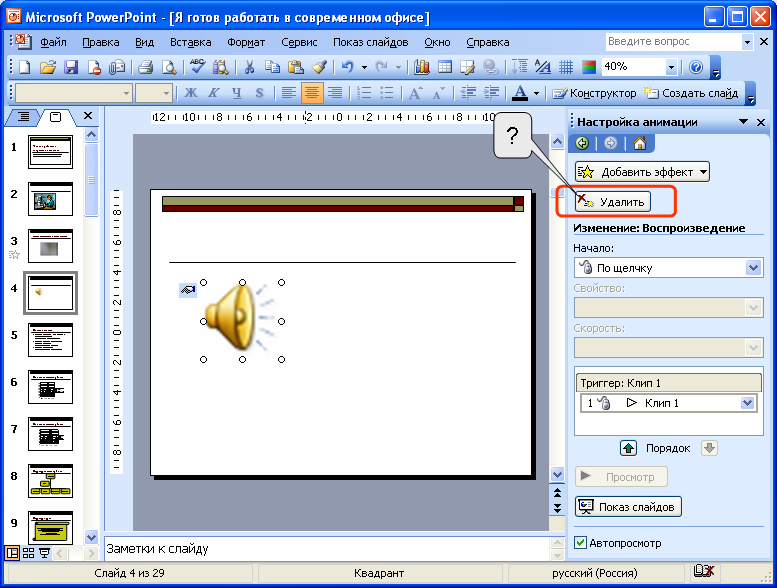The height and width of the screenshot is (588, 777).
Task: Click the font color A swatch
Action: click(x=520, y=93)
